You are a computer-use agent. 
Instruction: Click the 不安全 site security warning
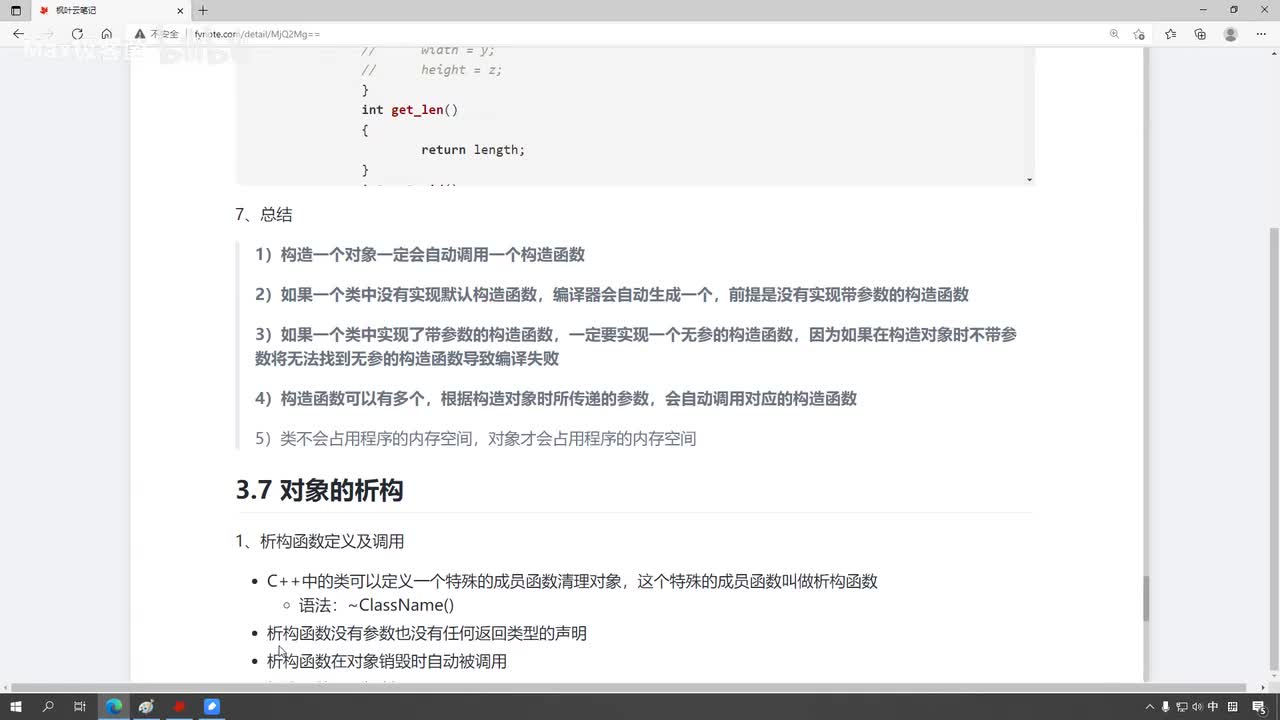(x=156, y=34)
